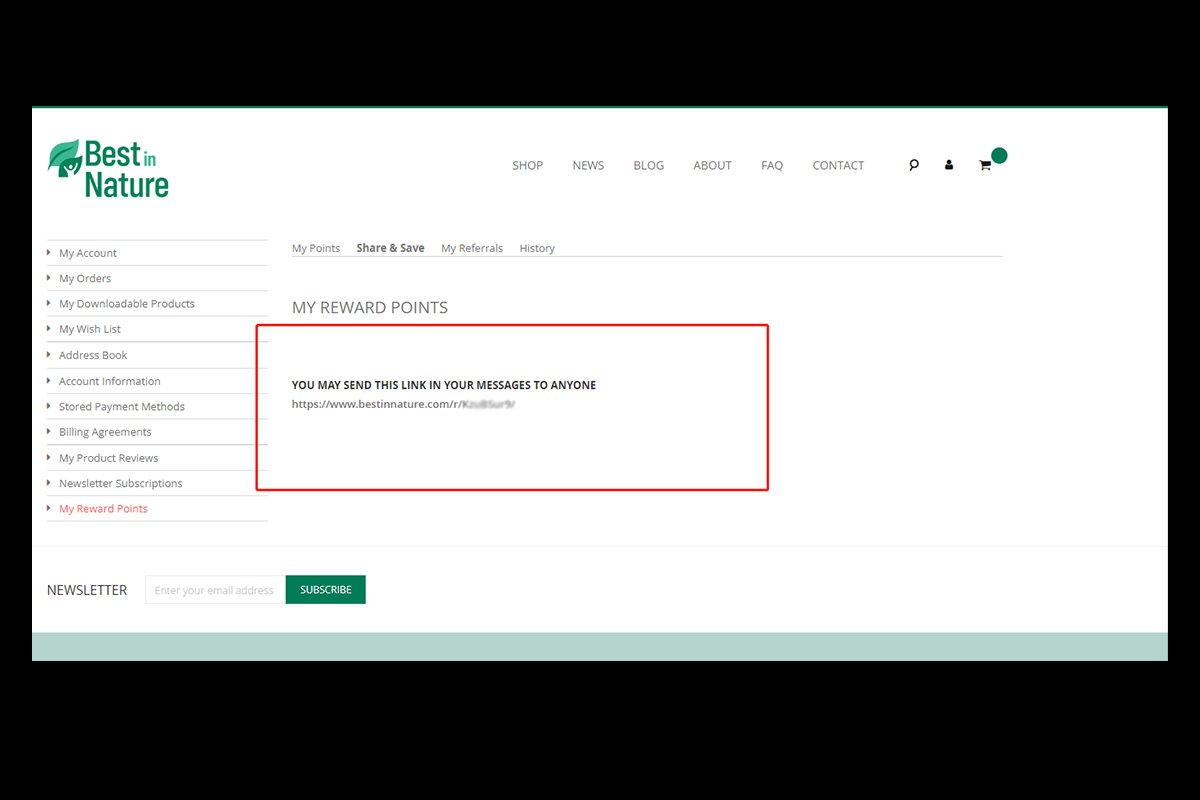Open My Orders in the sidebar

(85, 278)
